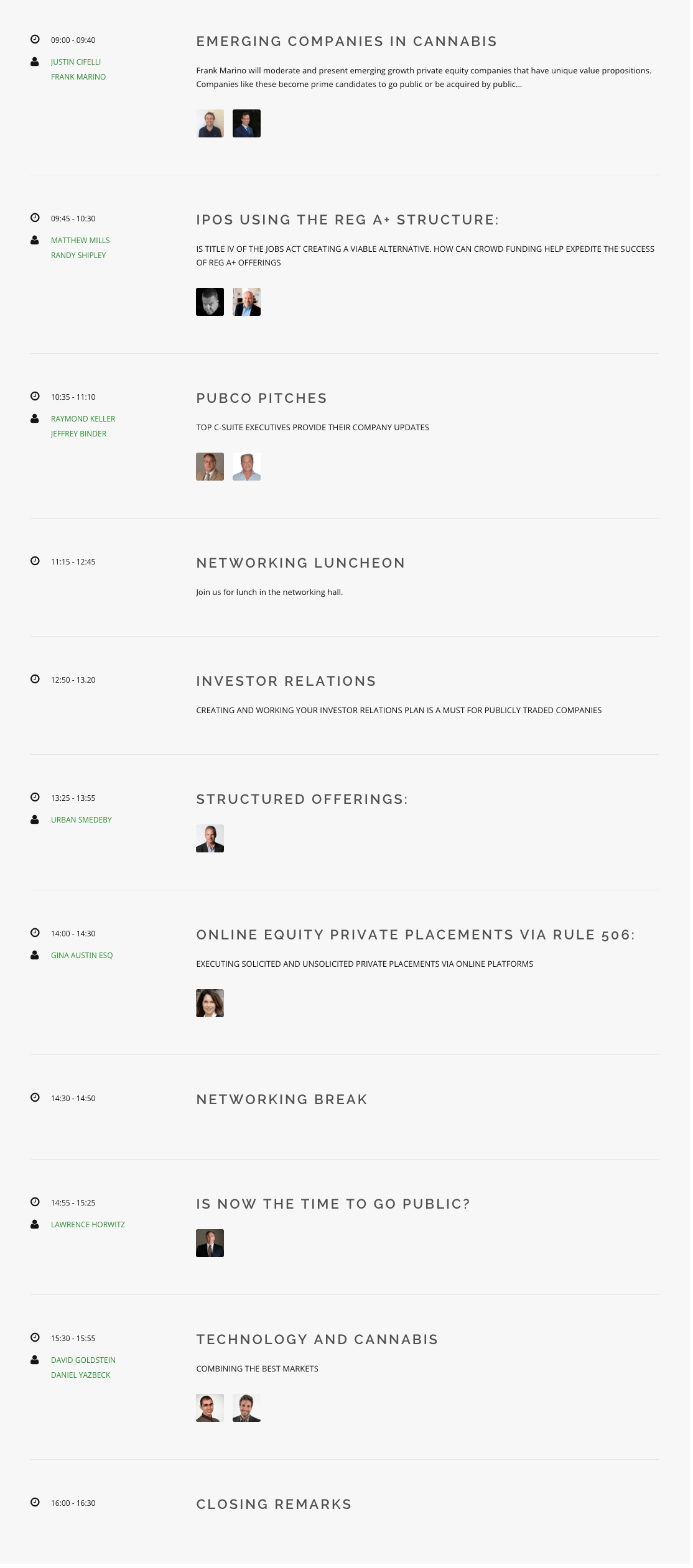Click the speaker photo under Structured Offerings
Image resolution: width=693 pixels, height=1568 pixels.
click(x=210, y=839)
